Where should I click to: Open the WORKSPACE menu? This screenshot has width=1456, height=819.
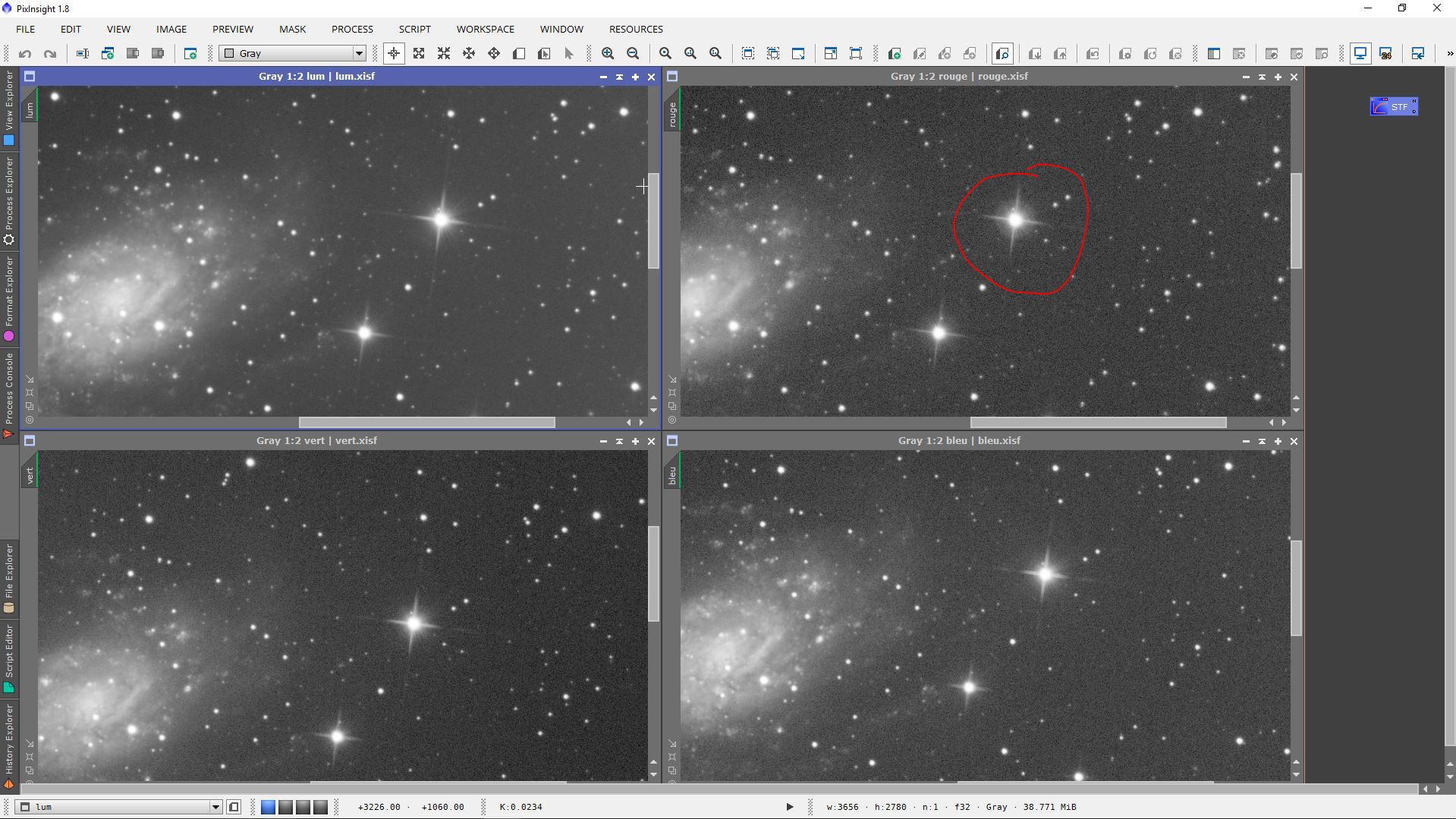tap(486, 29)
